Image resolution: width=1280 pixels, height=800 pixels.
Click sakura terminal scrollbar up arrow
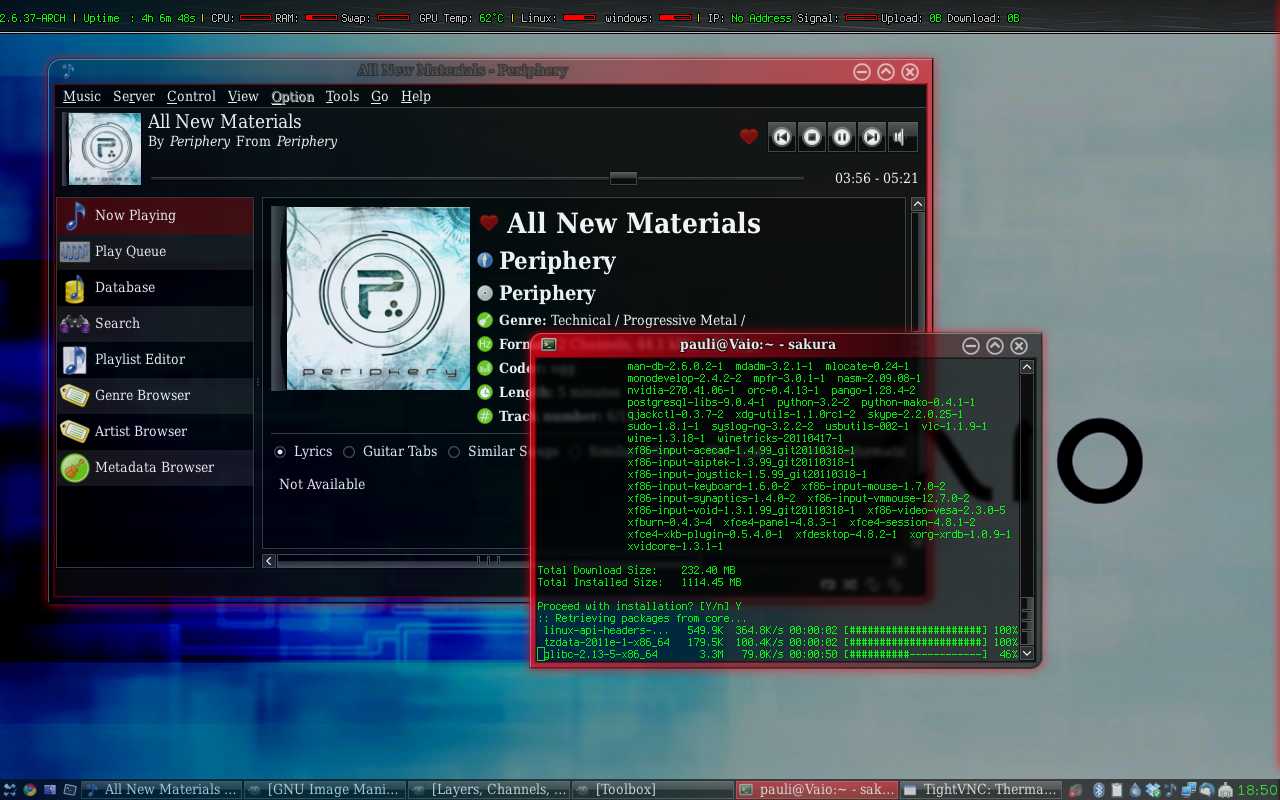pyautogui.click(x=1026, y=368)
